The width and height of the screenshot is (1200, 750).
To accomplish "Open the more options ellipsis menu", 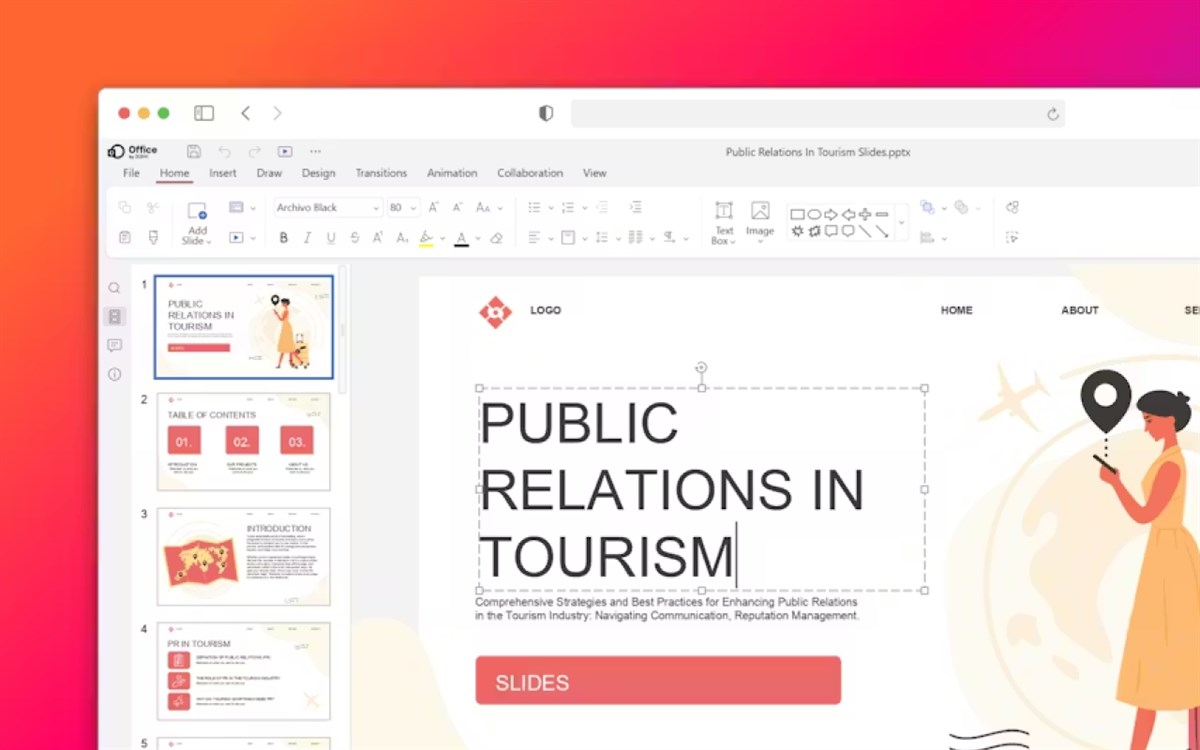I will (315, 151).
